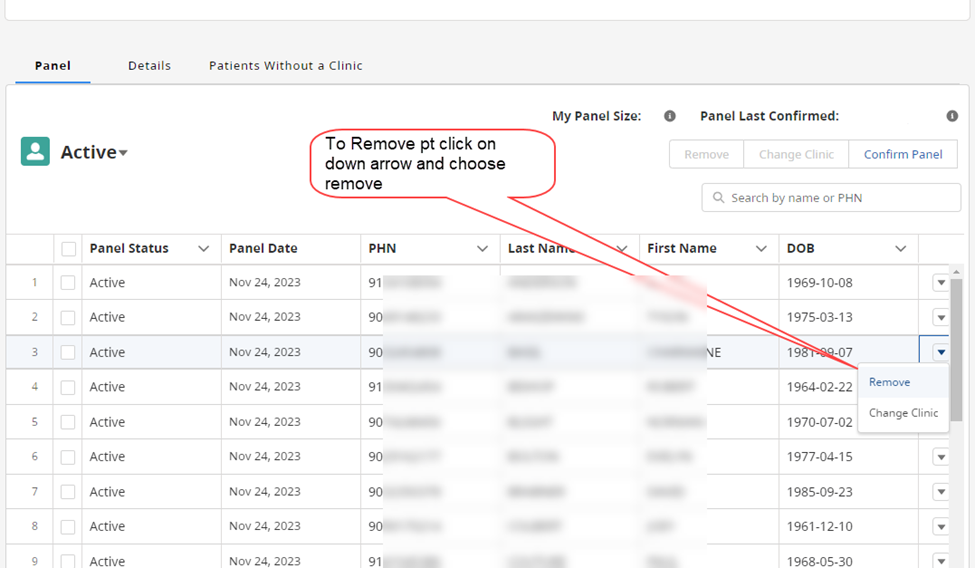
Task: Expand the Active status dropdown
Action: 123,153
